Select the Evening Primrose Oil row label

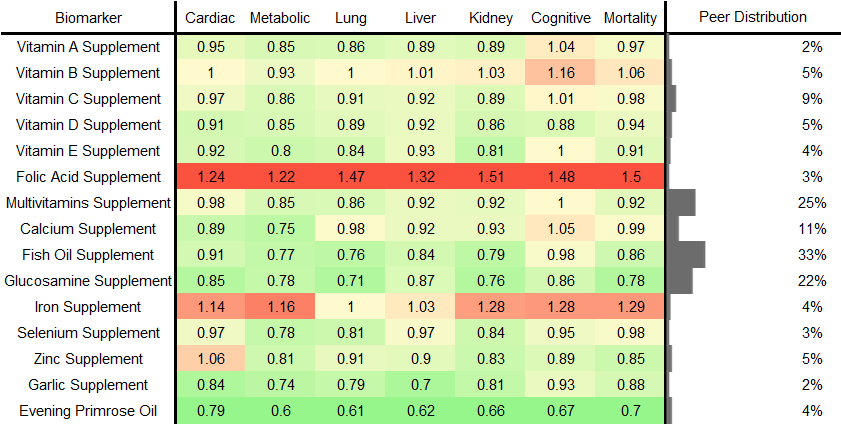pyautogui.click(x=90, y=411)
